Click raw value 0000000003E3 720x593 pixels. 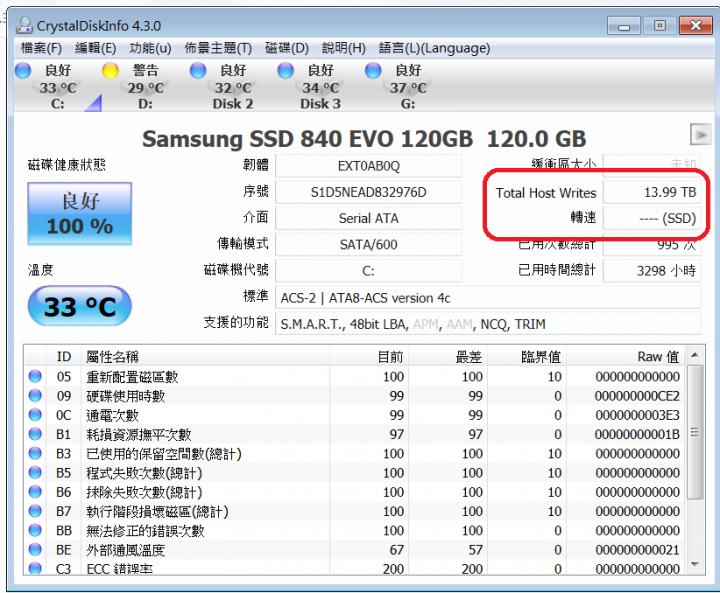click(x=637, y=415)
